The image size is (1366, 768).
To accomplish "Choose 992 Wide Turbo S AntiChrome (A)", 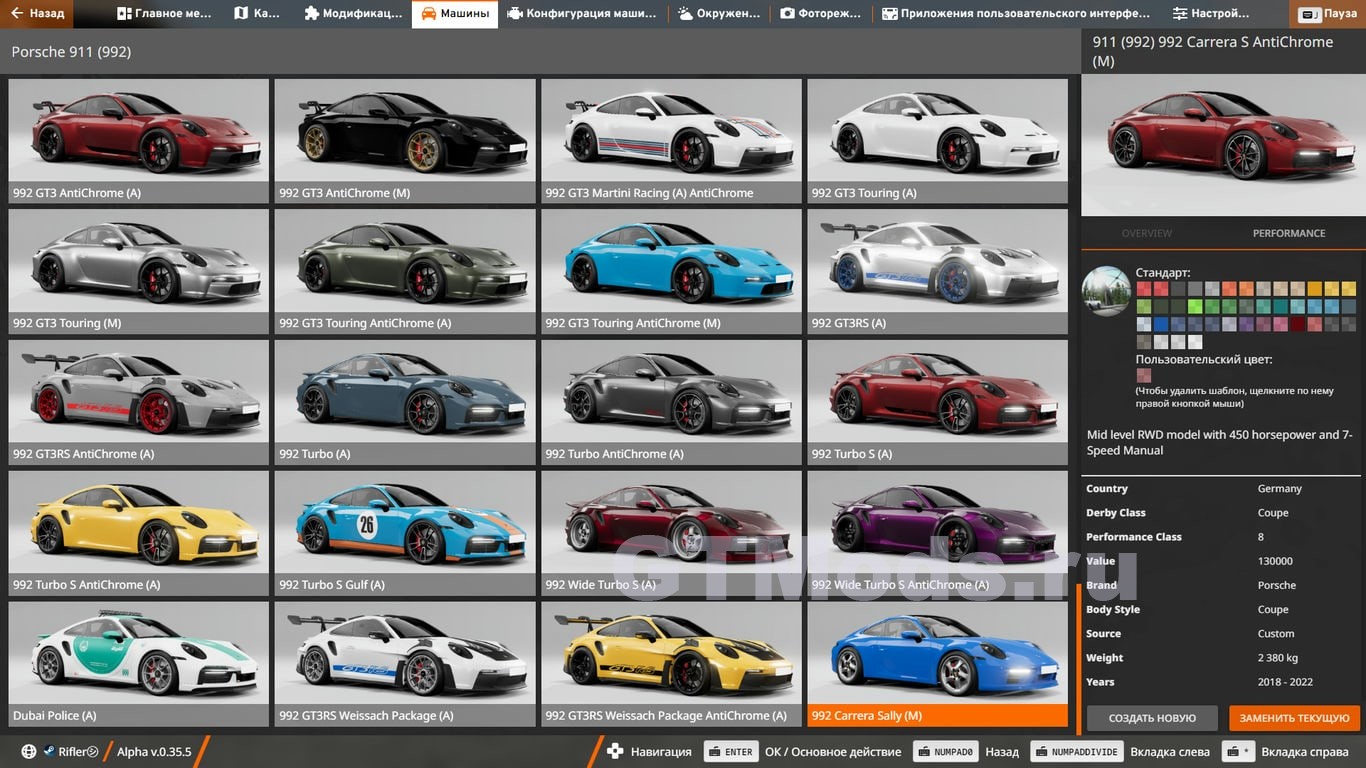I will pyautogui.click(x=938, y=534).
